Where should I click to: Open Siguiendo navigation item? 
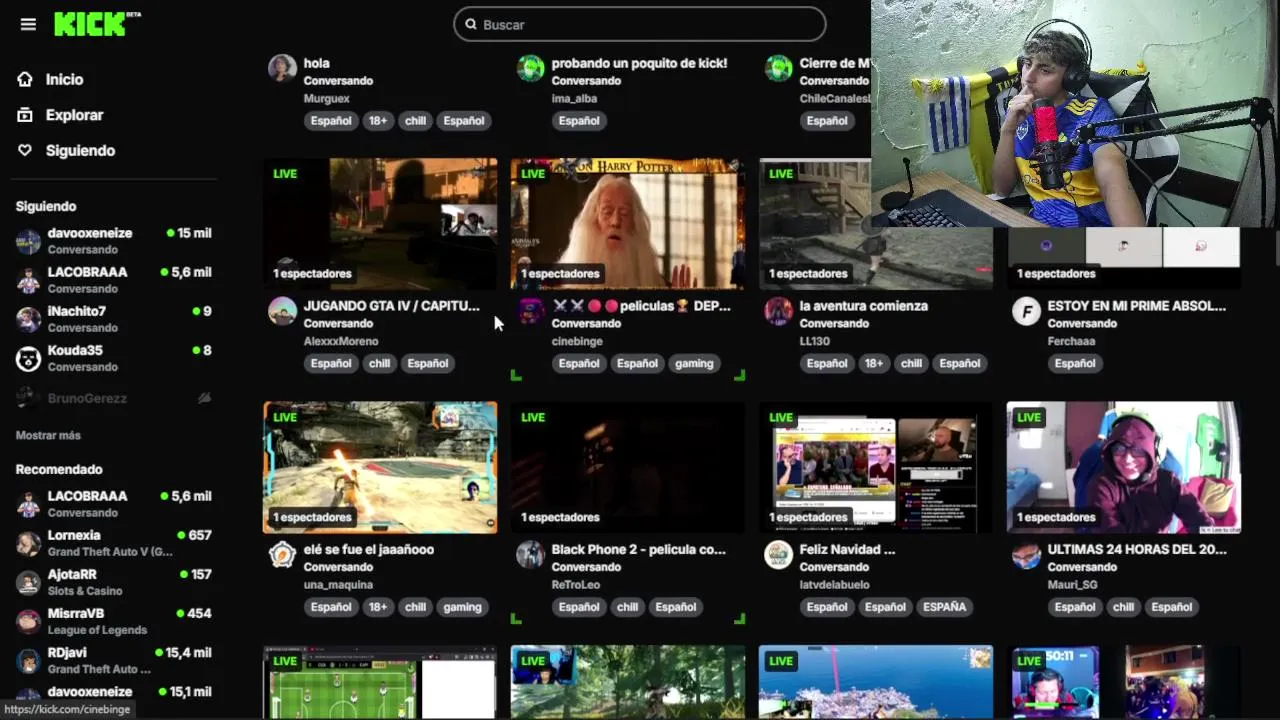click(80, 151)
